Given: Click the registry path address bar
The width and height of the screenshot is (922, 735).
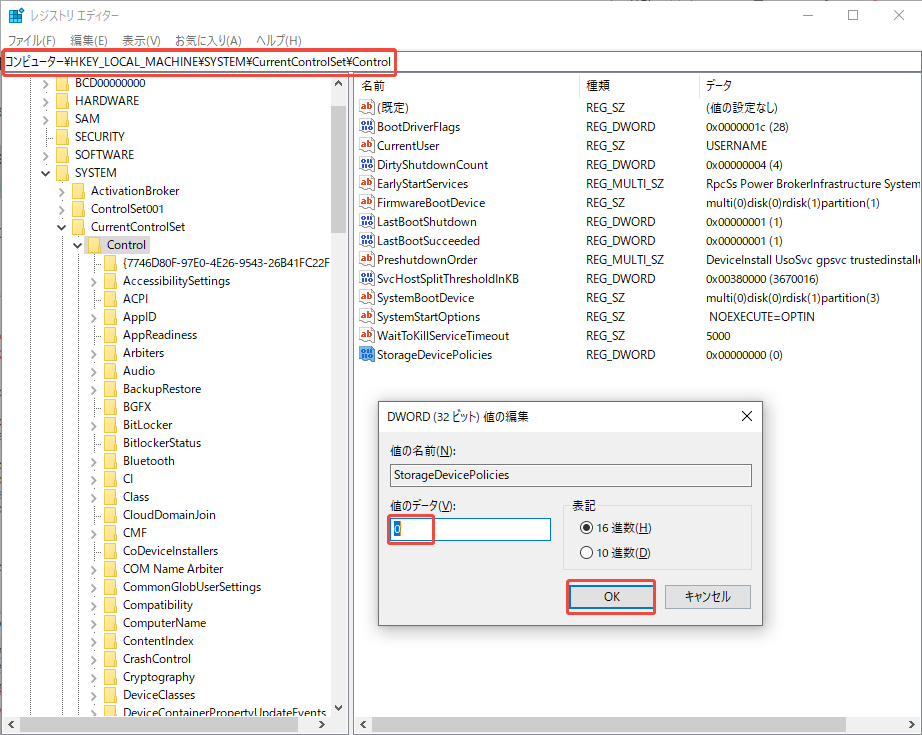Looking at the screenshot, I should [x=461, y=62].
